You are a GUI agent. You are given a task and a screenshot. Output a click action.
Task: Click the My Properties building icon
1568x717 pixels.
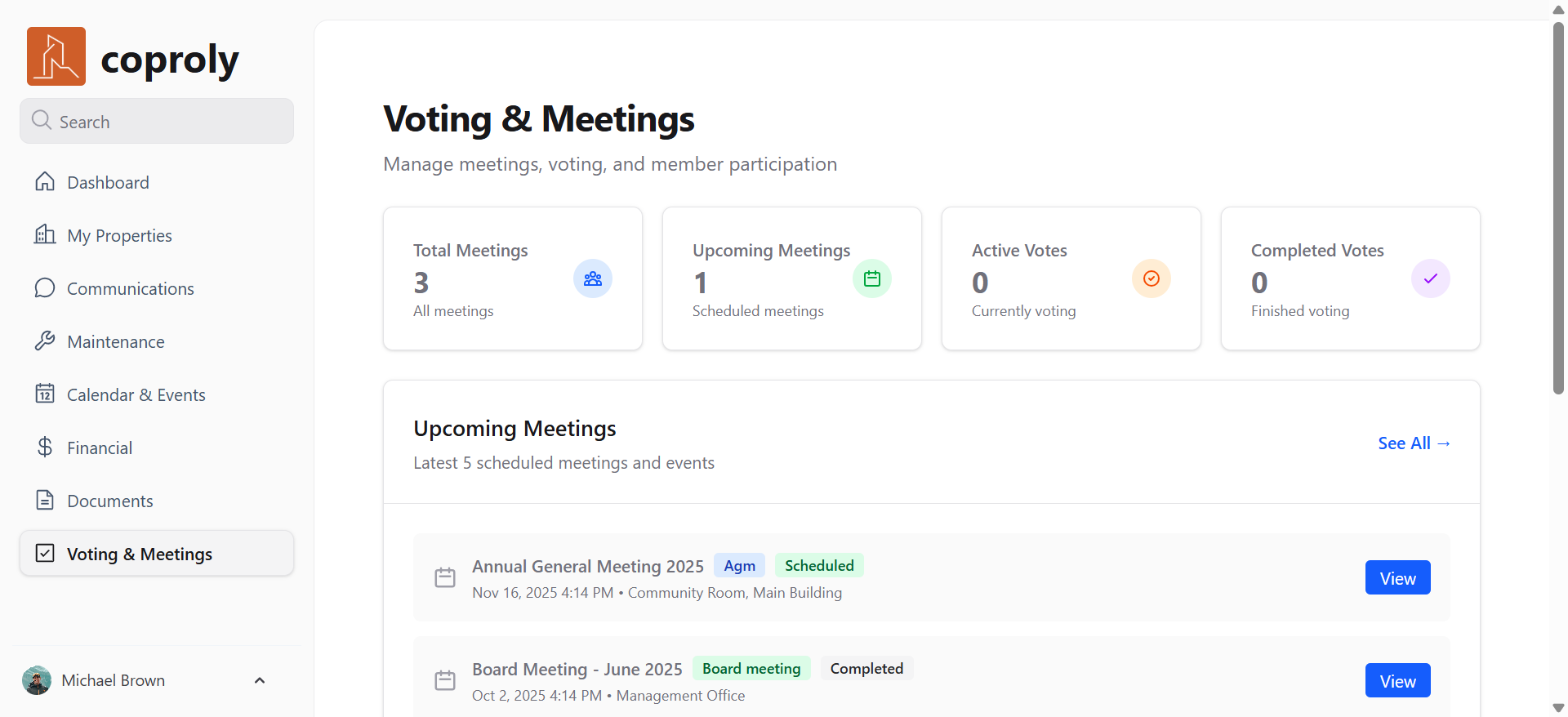[x=45, y=235]
